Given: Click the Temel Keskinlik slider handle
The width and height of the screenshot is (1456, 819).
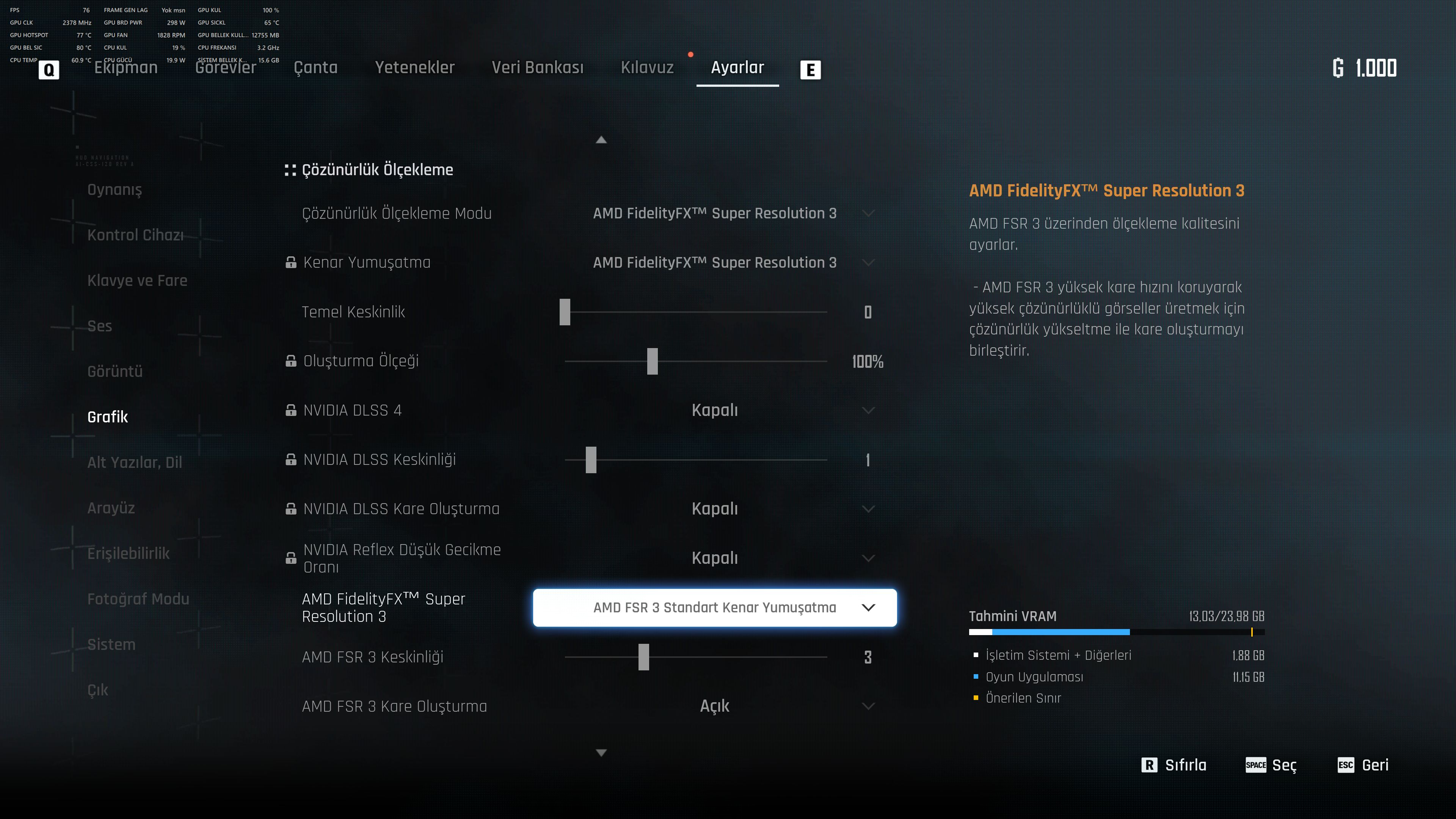Looking at the screenshot, I should click(x=565, y=312).
